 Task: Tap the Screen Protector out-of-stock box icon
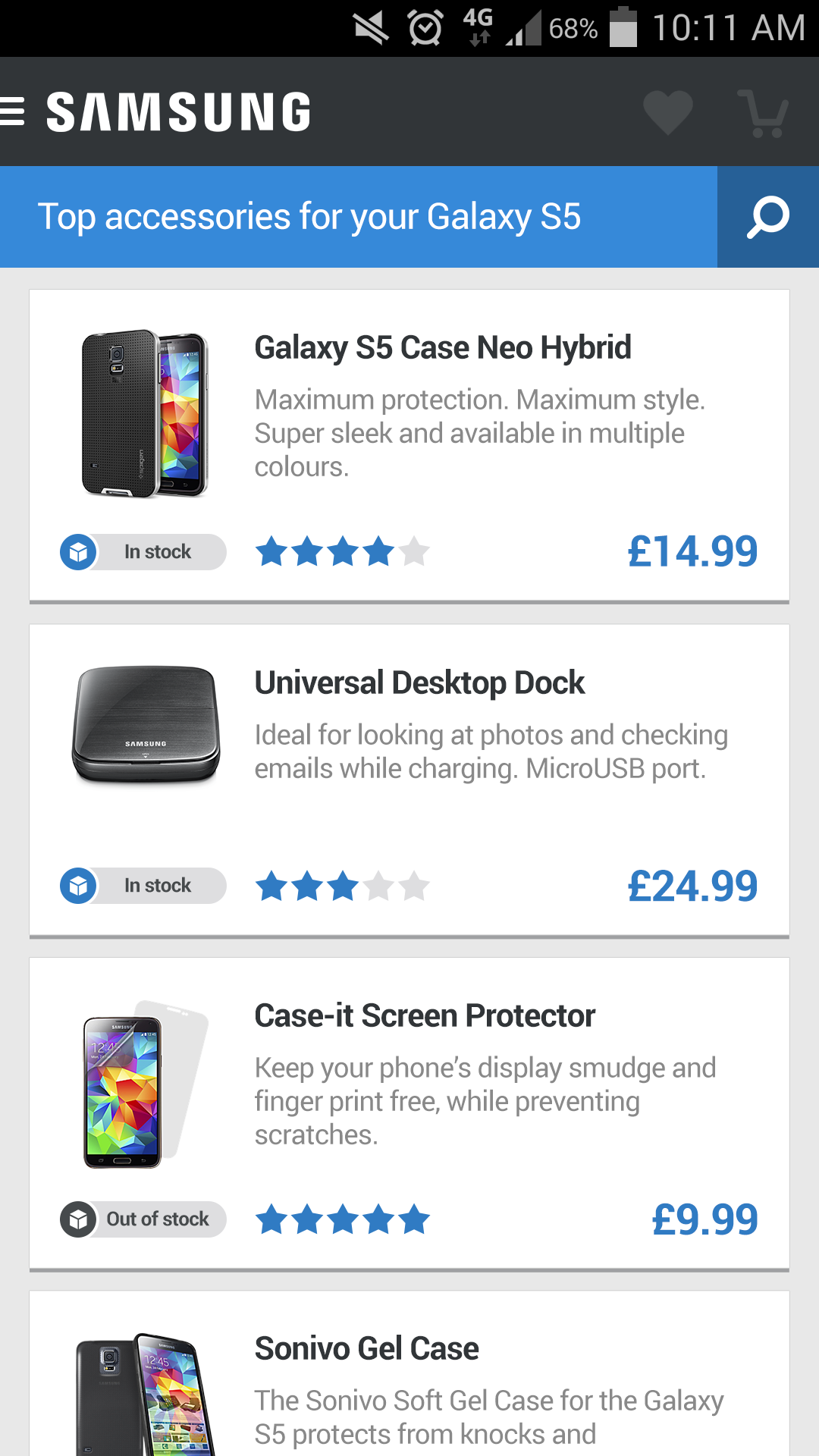(x=78, y=1219)
